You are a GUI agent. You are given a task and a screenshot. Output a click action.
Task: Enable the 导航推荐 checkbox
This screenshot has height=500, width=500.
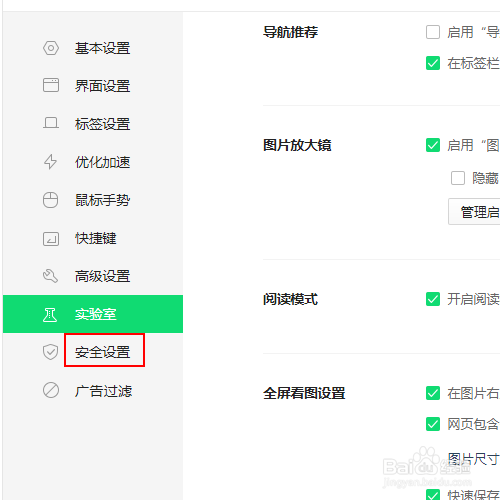(x=433, y=32)
